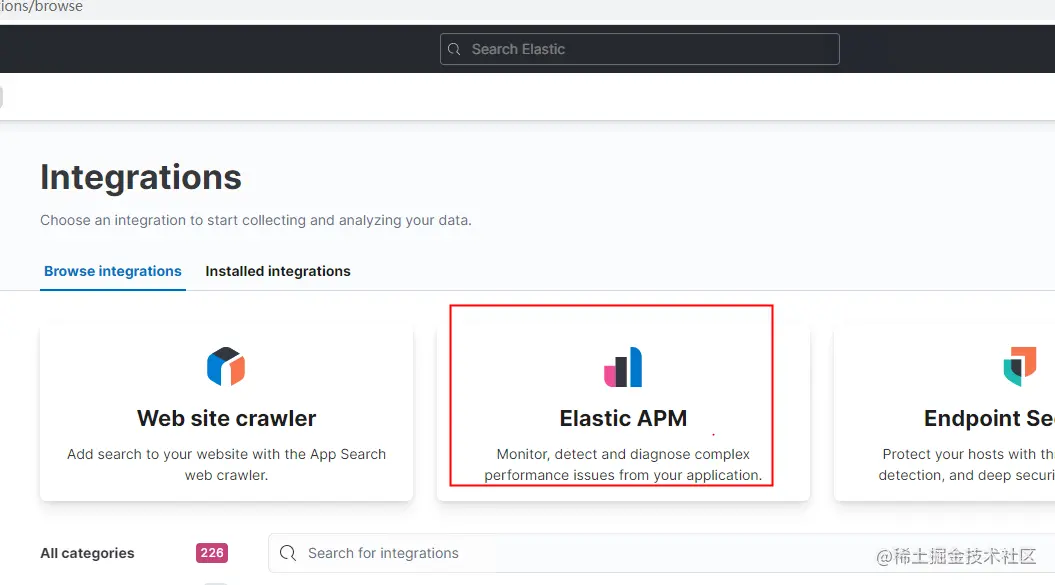
Task: Click the Elastic APM bar chart icon
Action: point(623,367)
